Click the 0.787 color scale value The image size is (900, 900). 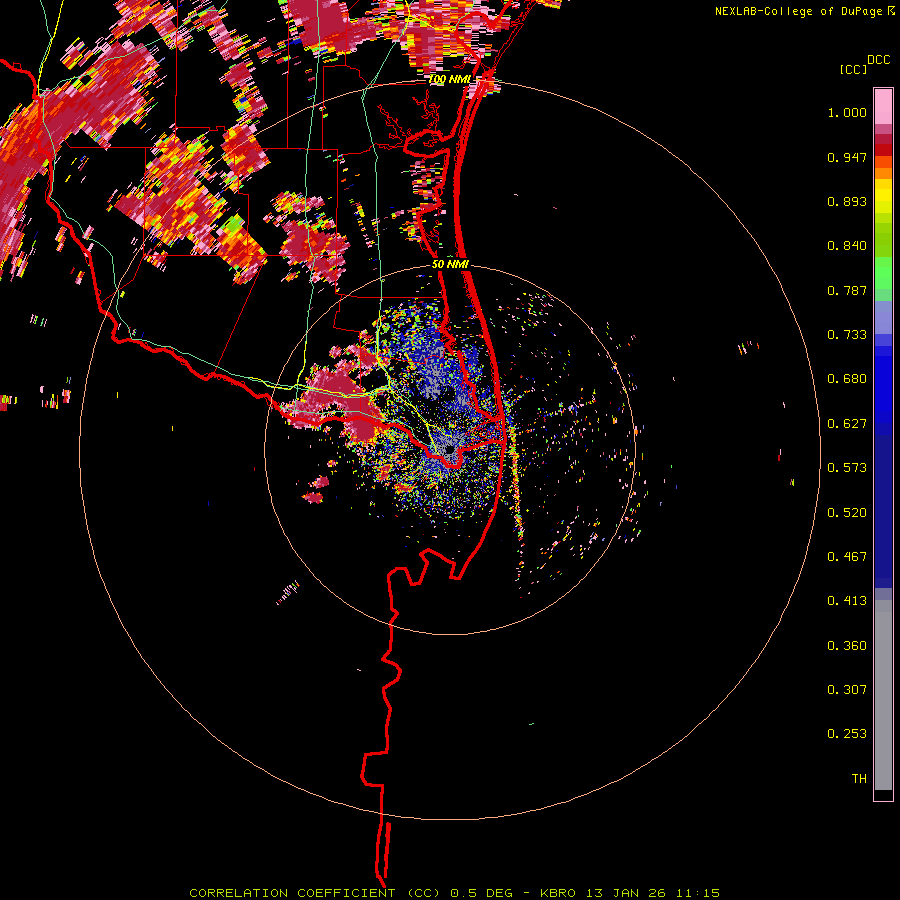click(x=847, y=290)
